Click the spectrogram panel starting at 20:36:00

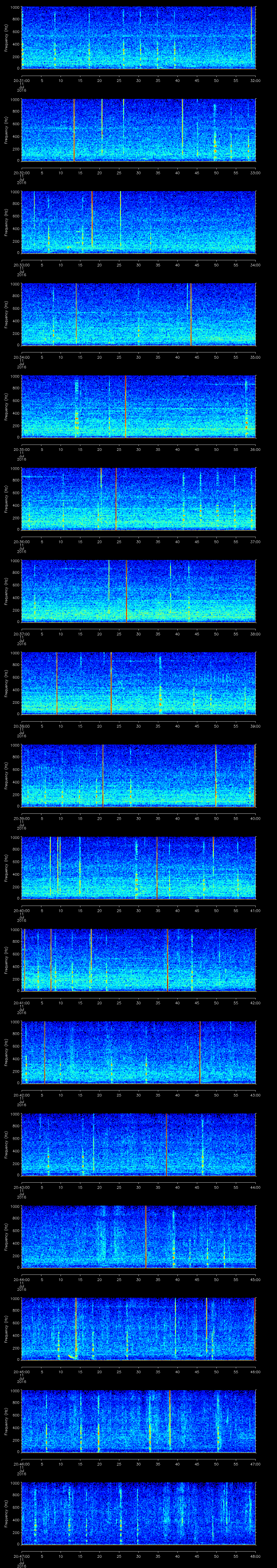pyautogui.click(x=138, y=499)
